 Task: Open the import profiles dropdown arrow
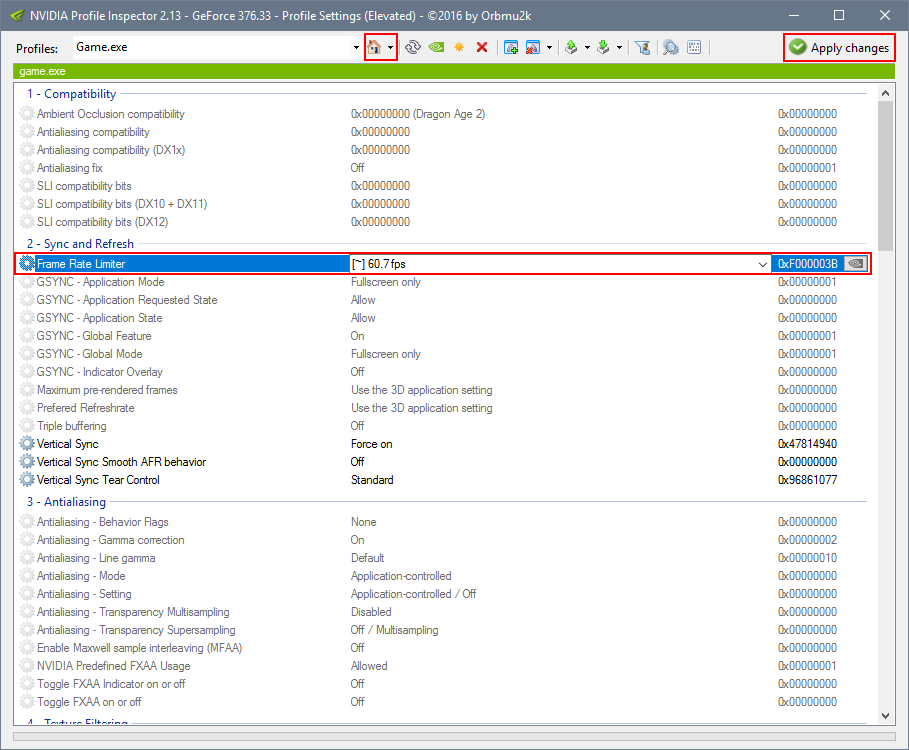pyautogui.click(x=619, y=48)
